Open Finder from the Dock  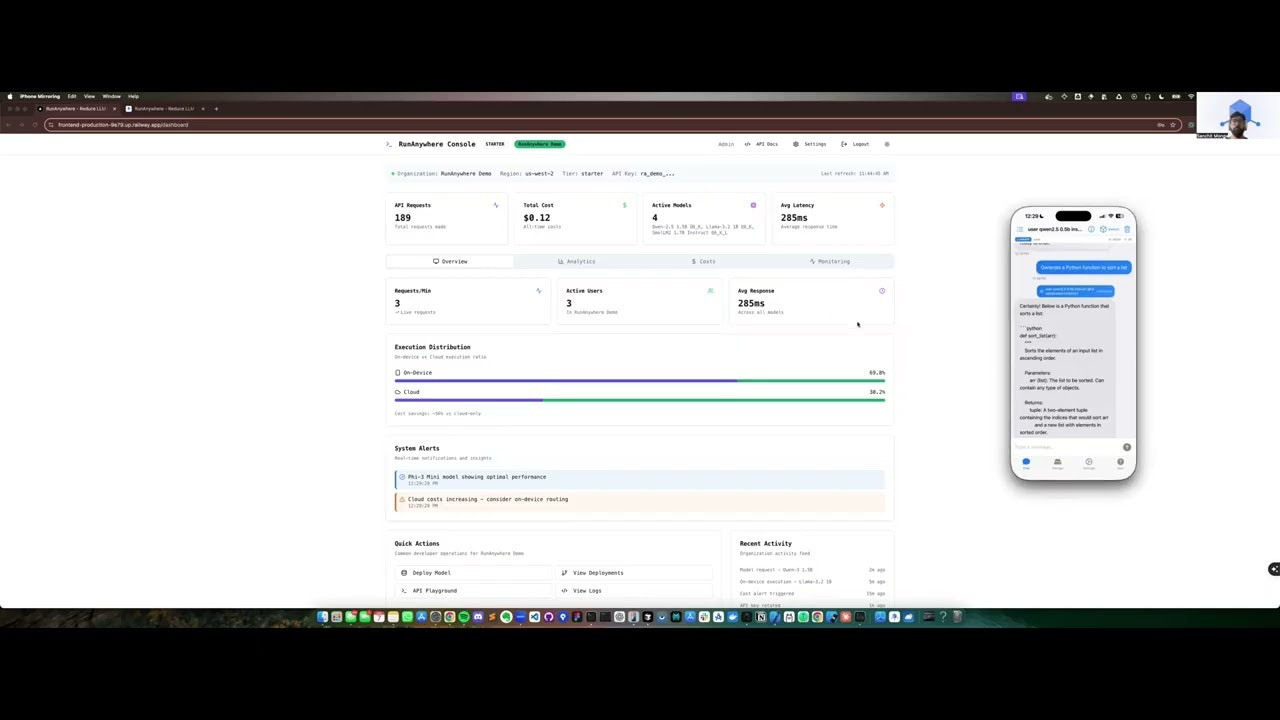[322, 617]
